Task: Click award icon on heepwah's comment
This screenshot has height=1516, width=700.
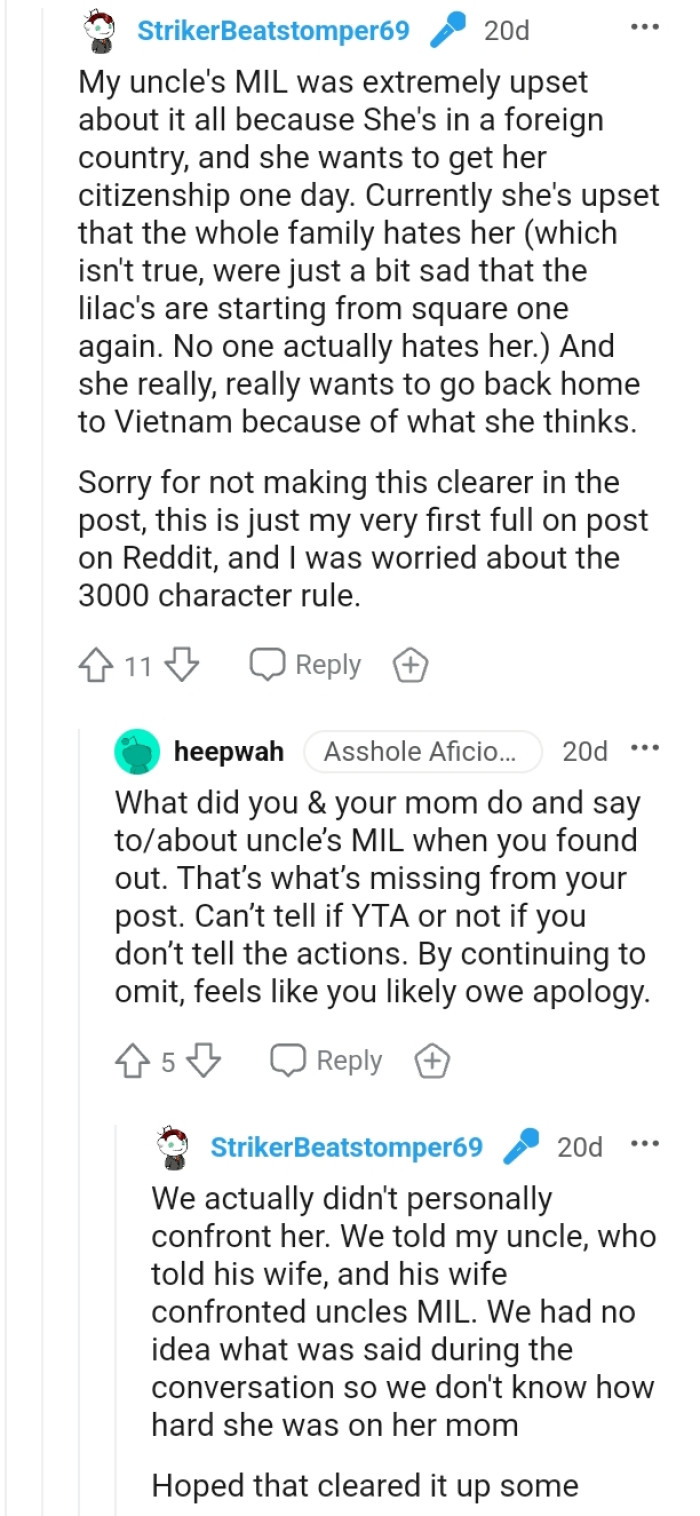Action: 432,1061
